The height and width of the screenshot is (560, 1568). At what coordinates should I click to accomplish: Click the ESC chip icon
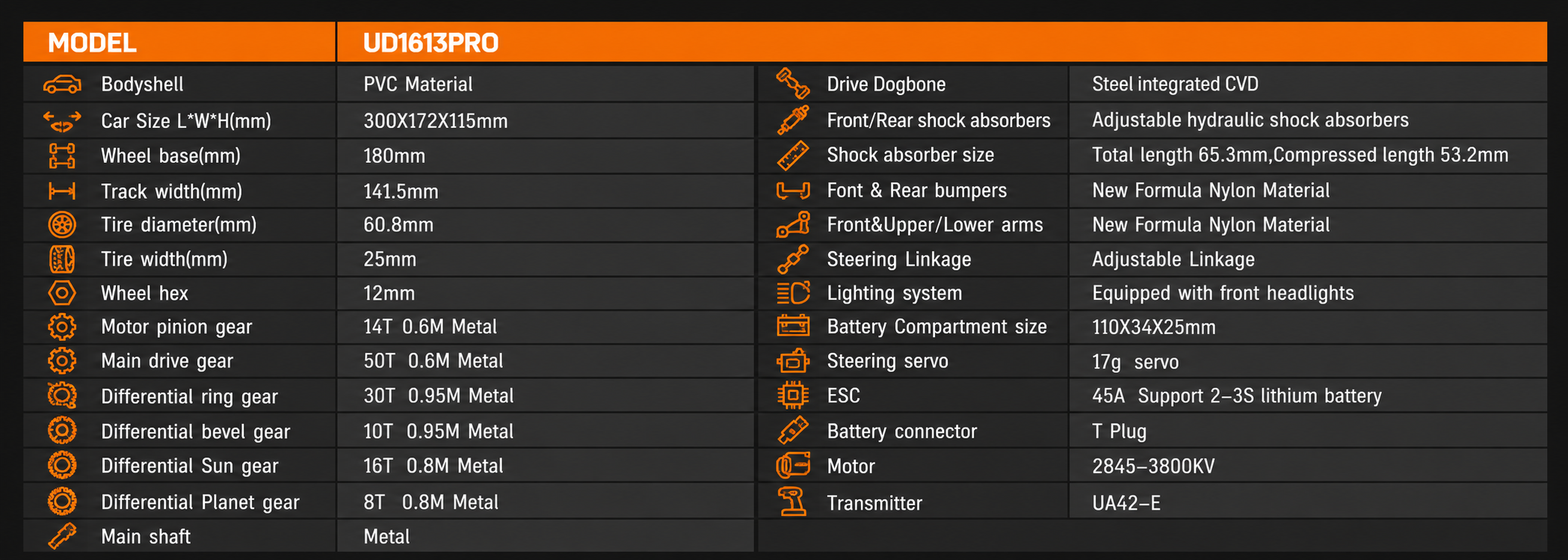[793, 395]
